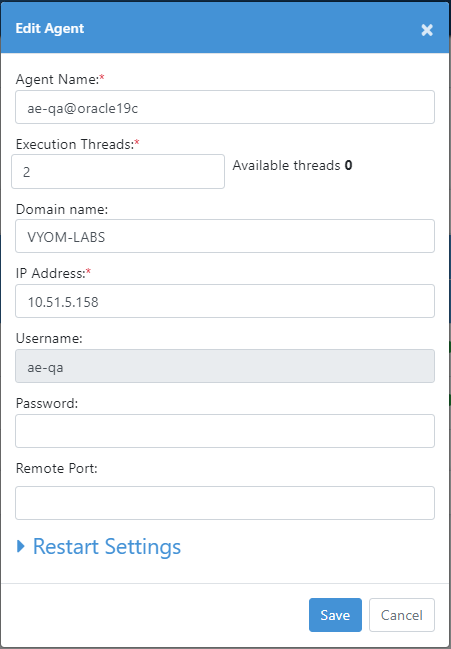Screen dimensions: 451x649
Task: Select the Execution Threads box showing 2
Action: 118,171
